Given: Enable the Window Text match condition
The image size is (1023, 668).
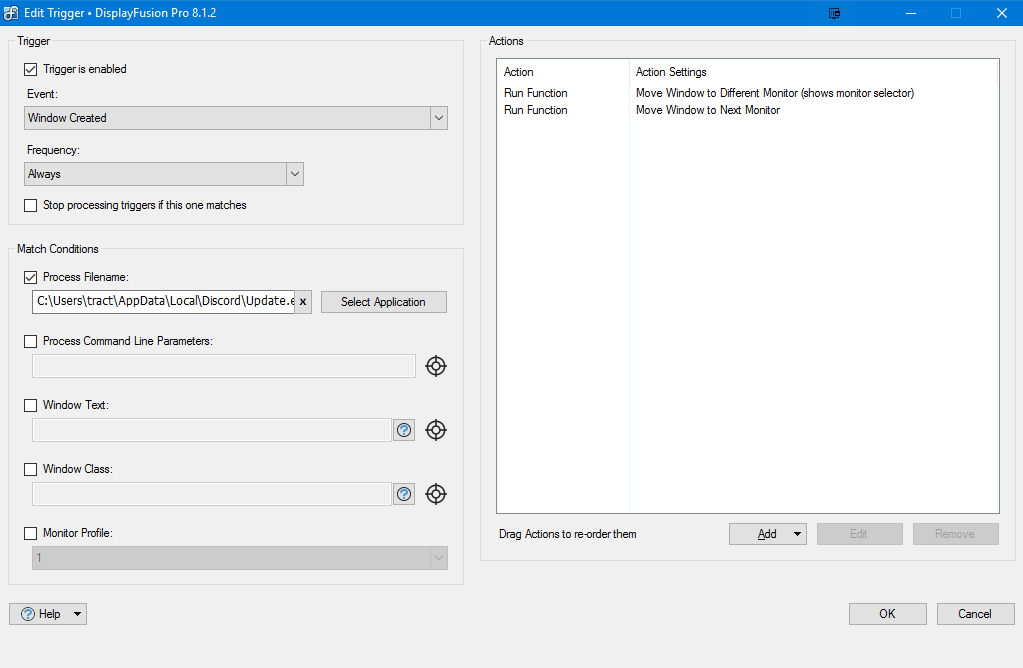Looking at the screenshot, I should click(x=30, y=406).
